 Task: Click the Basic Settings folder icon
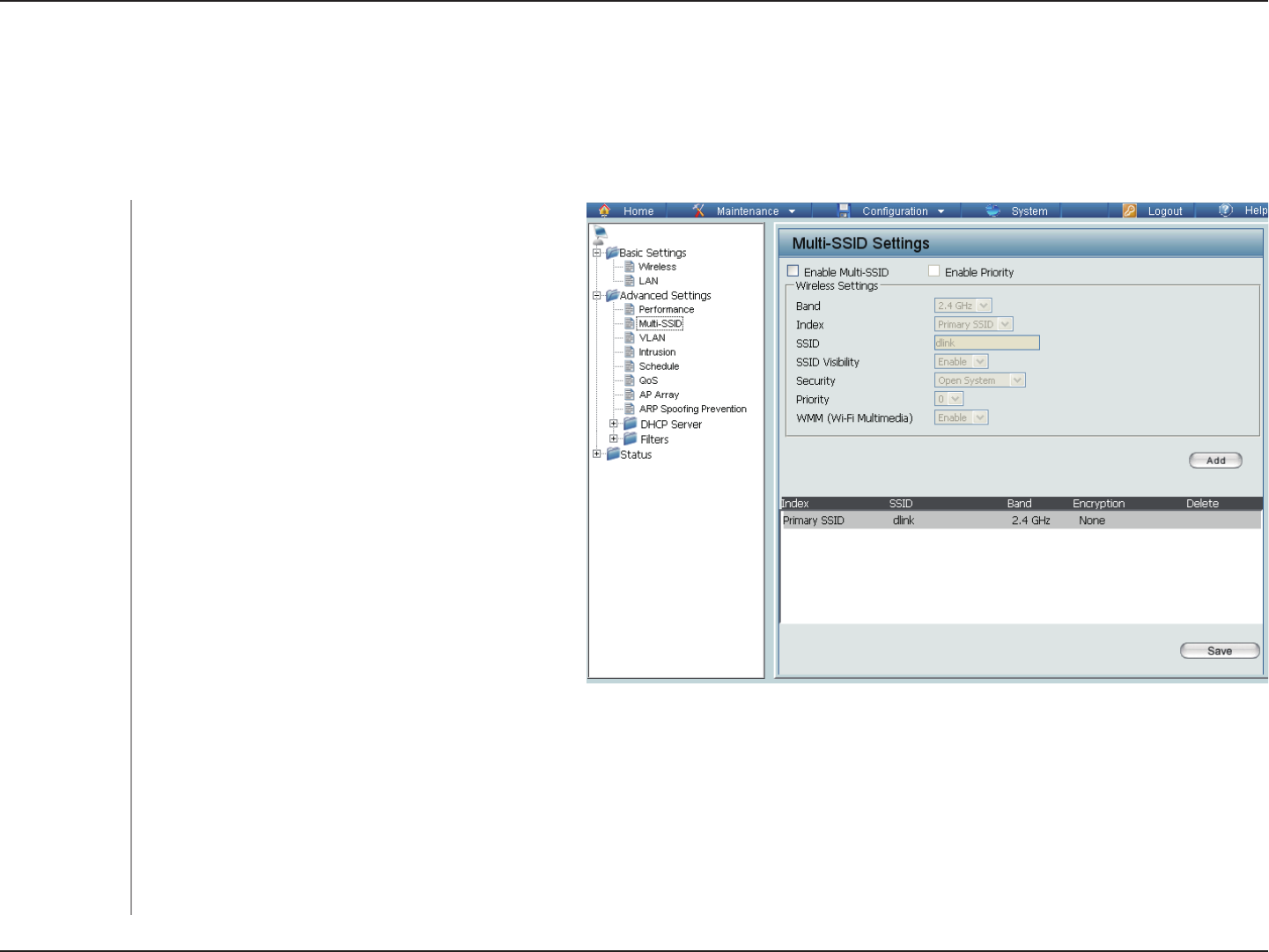[x=612, y=253]
